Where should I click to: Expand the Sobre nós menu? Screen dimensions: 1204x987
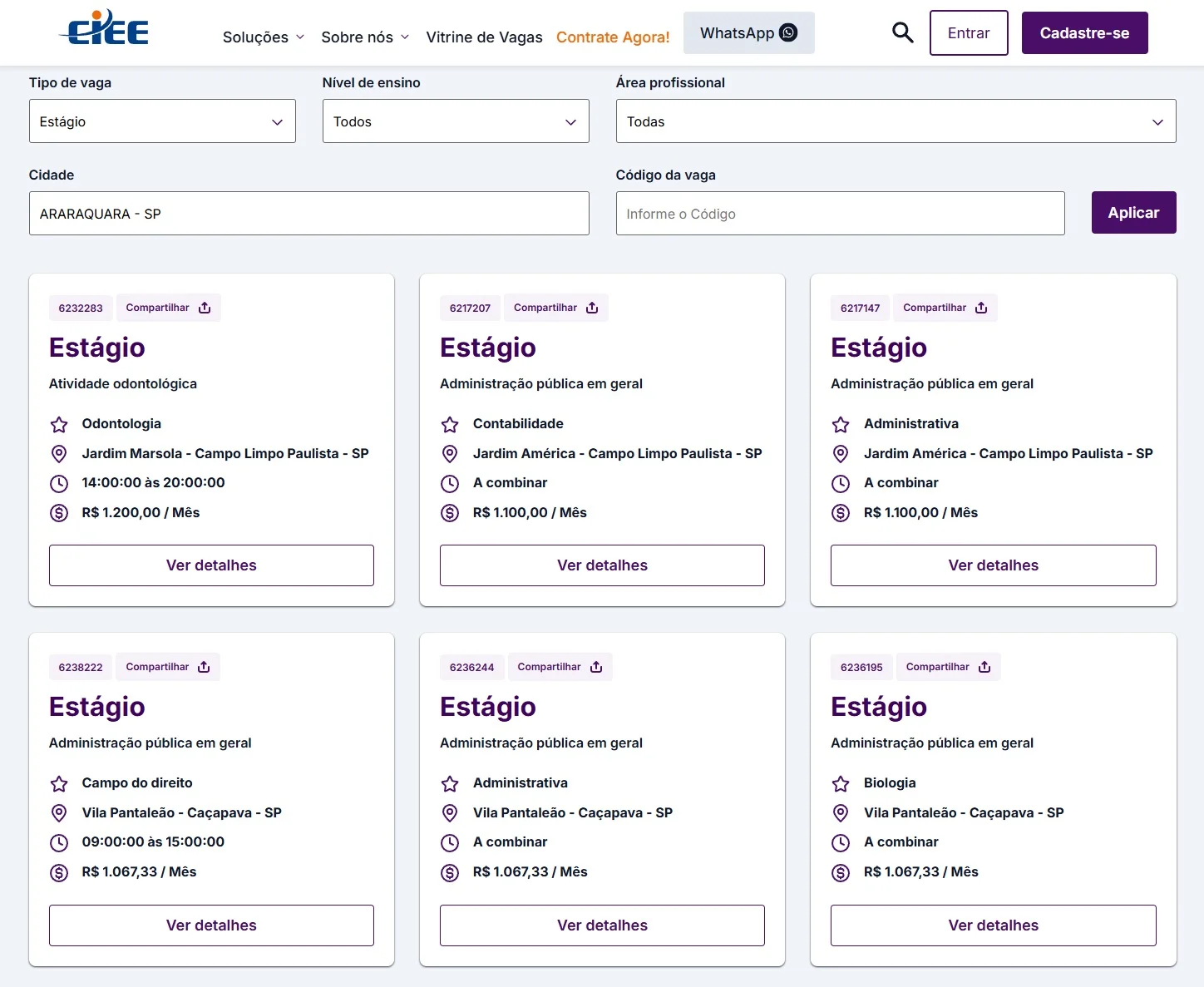pyautogui.click(x=365, y=37)
